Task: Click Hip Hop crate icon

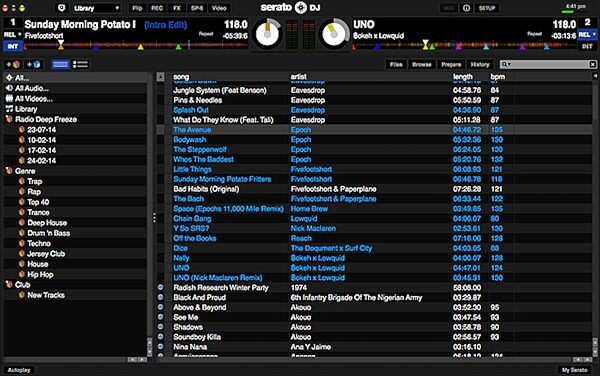Action: 22,274
